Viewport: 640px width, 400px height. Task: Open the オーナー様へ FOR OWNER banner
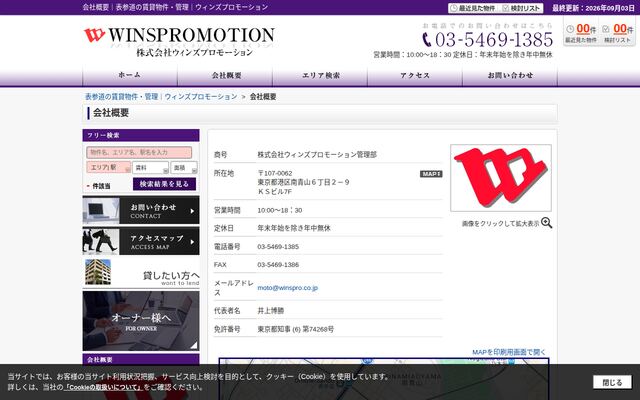[141, 321]
